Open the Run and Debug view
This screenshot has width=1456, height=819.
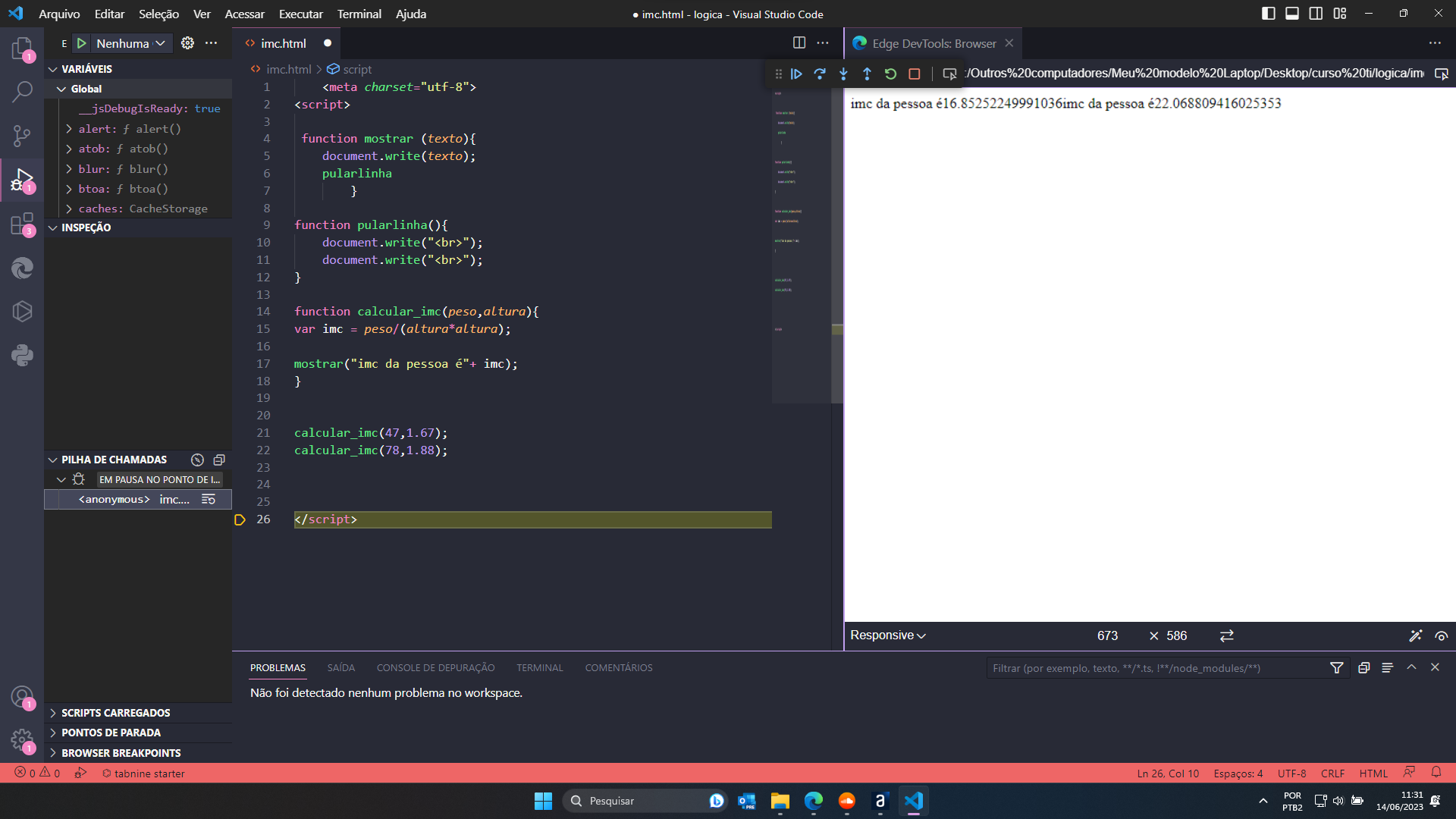tap(22, 180)
